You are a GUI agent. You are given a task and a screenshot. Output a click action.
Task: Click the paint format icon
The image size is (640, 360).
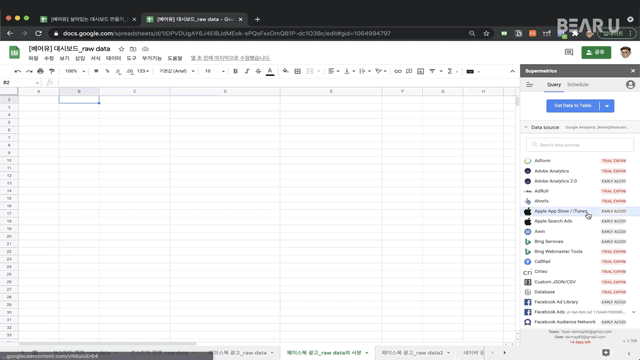pos(52,71)
